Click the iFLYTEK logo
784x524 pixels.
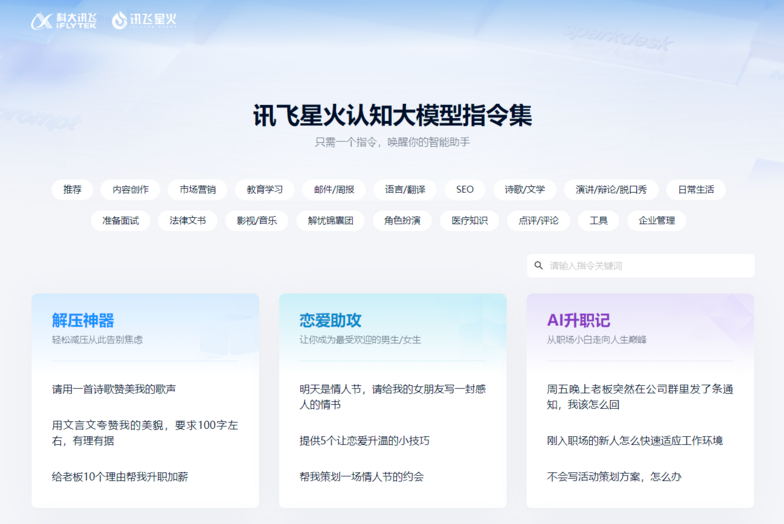64,20
